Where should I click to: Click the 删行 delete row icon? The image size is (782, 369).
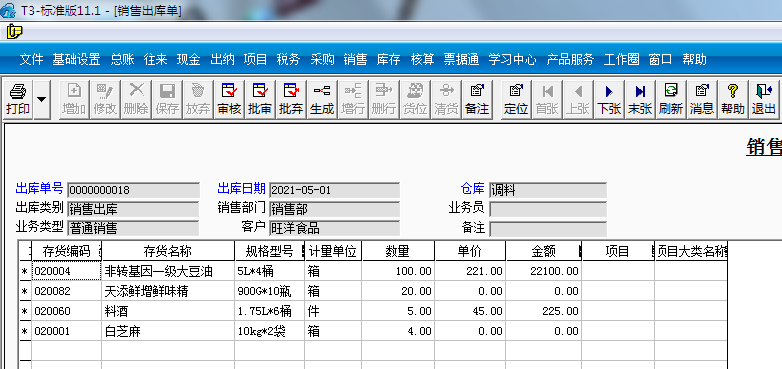384,99
